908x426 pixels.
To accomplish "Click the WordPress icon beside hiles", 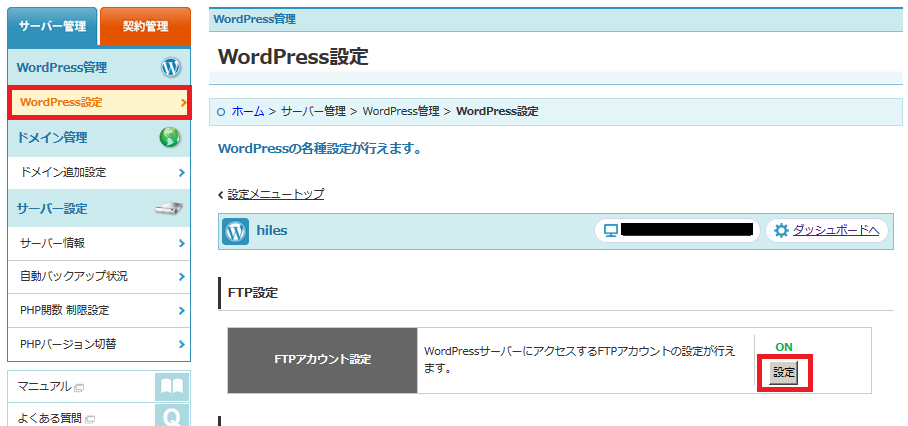I will pyautogui.click(x=235, y=232).
